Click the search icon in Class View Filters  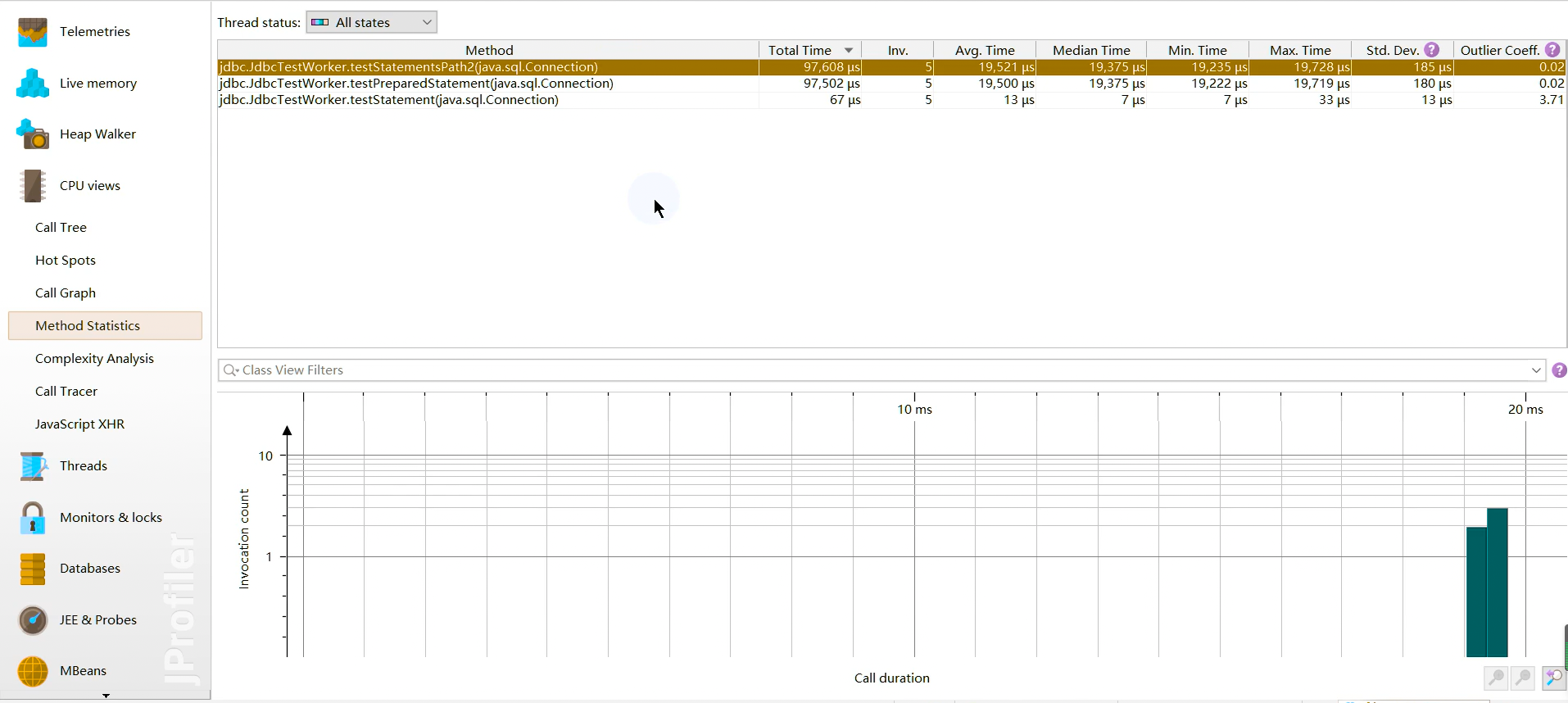[231, 370]
